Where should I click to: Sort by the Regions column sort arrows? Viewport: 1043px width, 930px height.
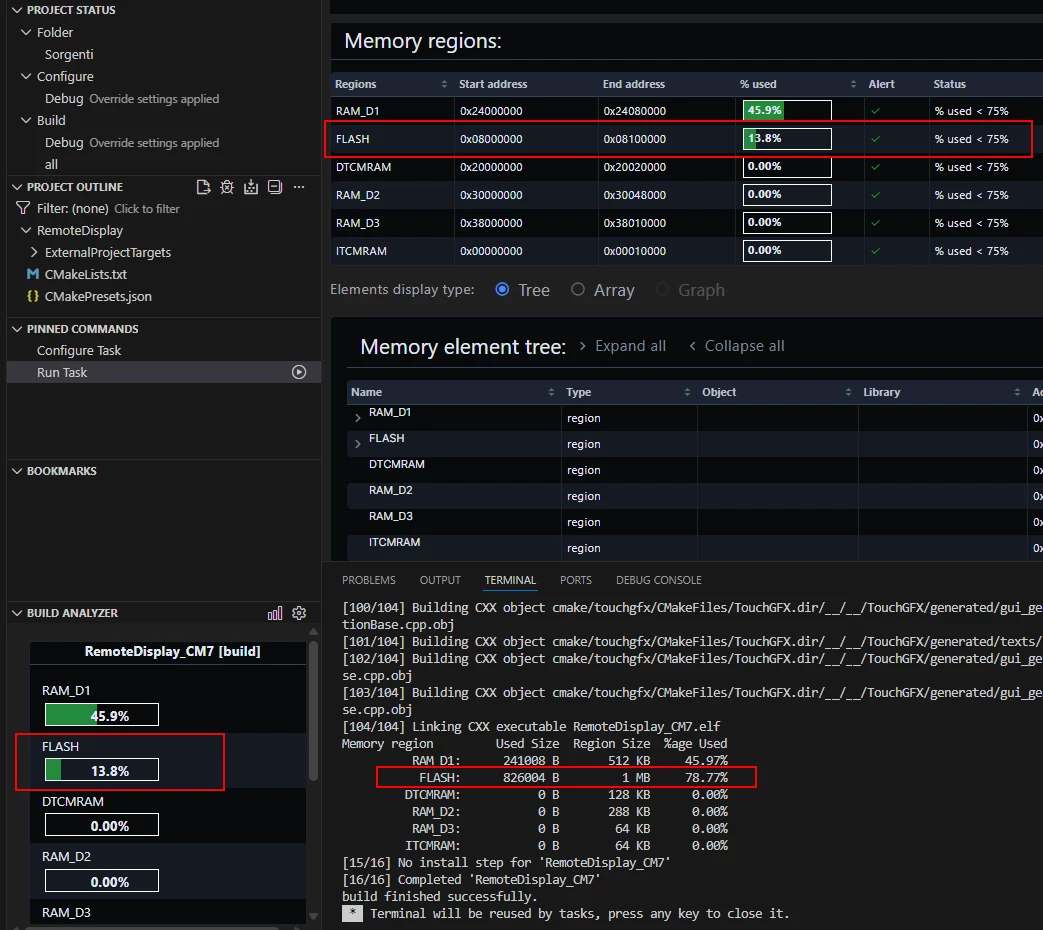coord(444,84)
